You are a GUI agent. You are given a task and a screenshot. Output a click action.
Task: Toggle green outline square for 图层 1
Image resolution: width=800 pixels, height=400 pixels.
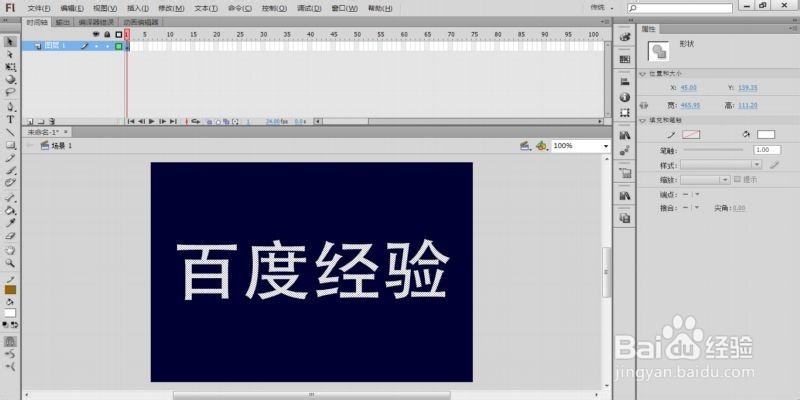pyautogui.click(x=119, y=46)
